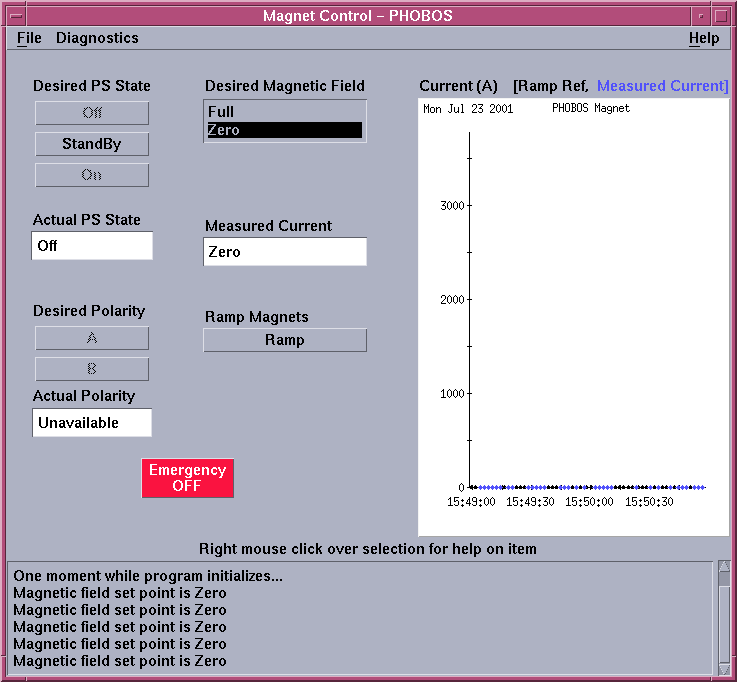This screenshot has height=682, width=737.
Task: Set desired PS state to Off
Action: 92,113
